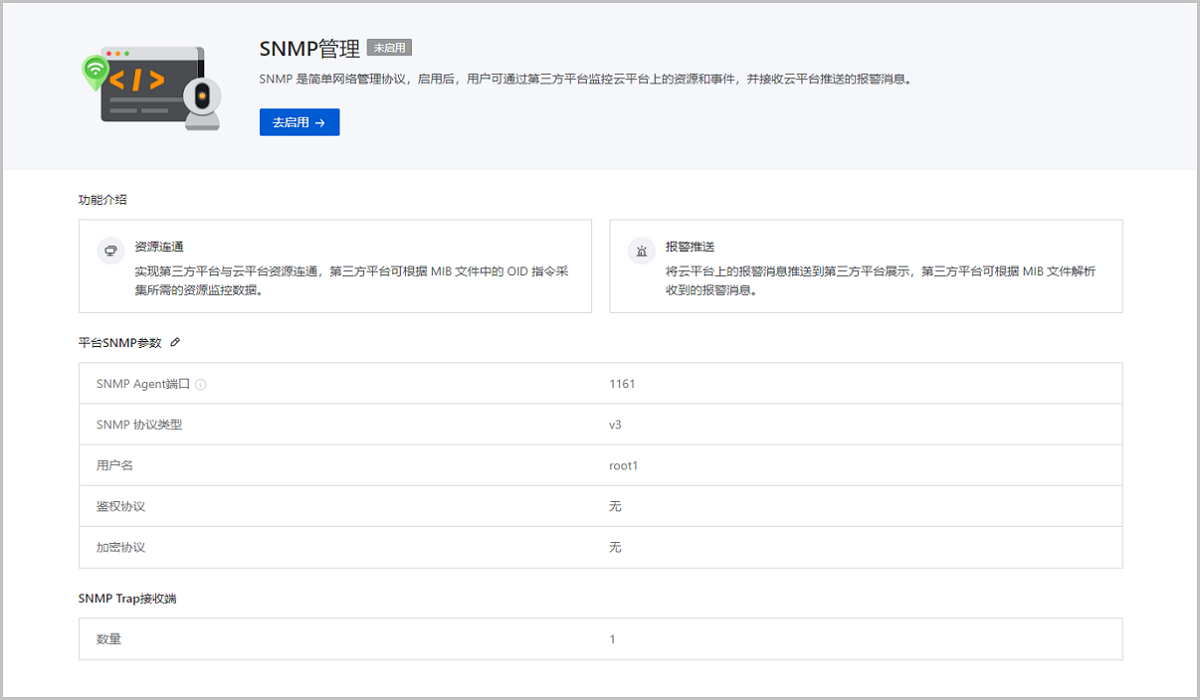Image resolution: width=1200 pixels, height=700 pixels.
Task: Select the 报警推送 card title
Action: point(690,246)
